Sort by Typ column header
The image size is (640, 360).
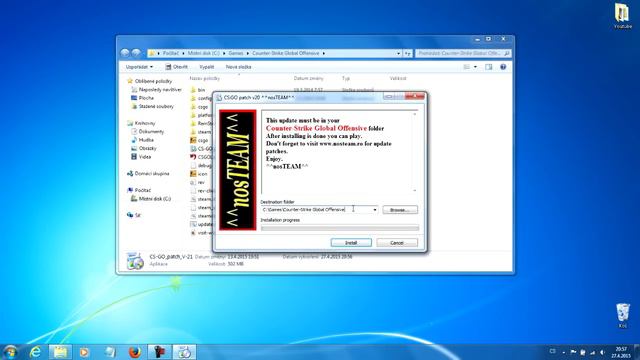[x=346, y=78]
